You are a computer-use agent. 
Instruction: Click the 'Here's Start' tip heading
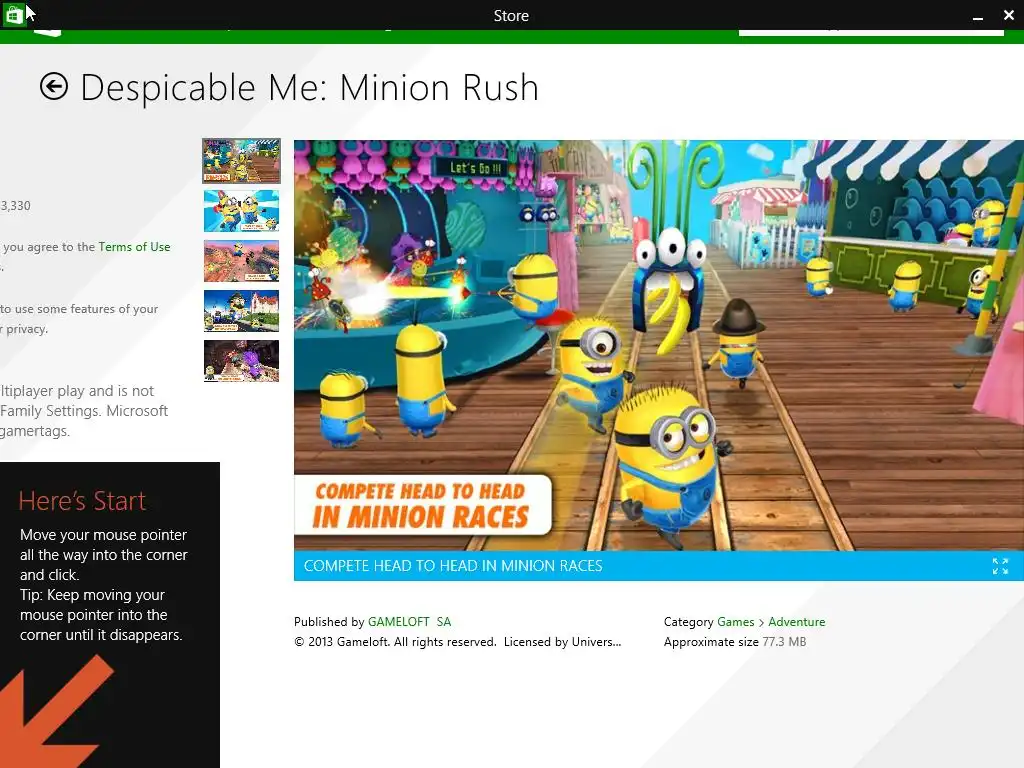(x=82, y=501)
